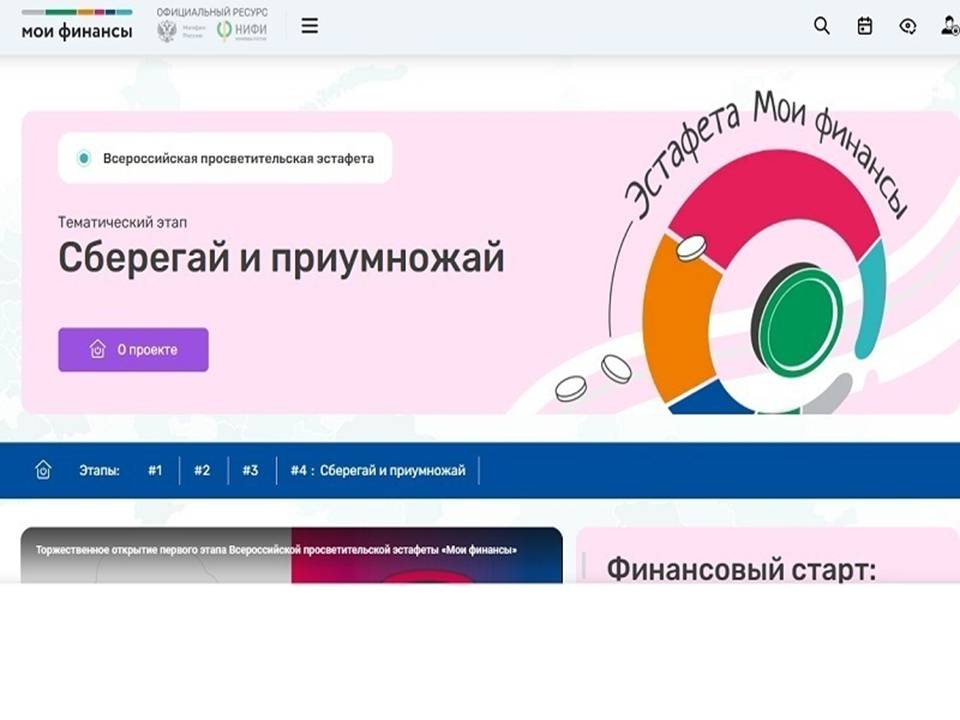Click the НИФИ logo
Image resolution: width=960 pixels, height=720 pixels.
pos(242,31)
